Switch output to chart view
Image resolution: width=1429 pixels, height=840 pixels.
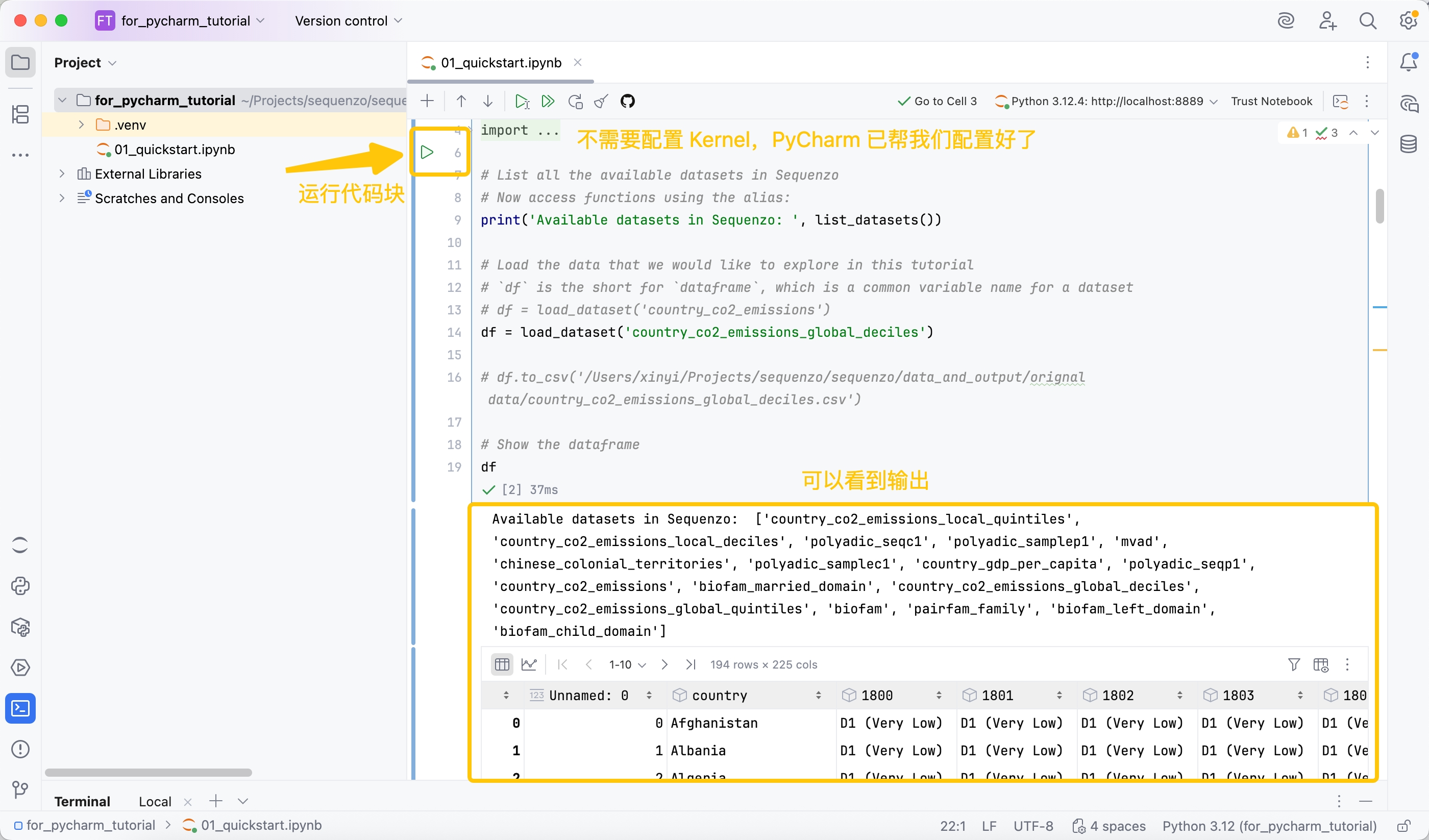click(x=529, y=664)
